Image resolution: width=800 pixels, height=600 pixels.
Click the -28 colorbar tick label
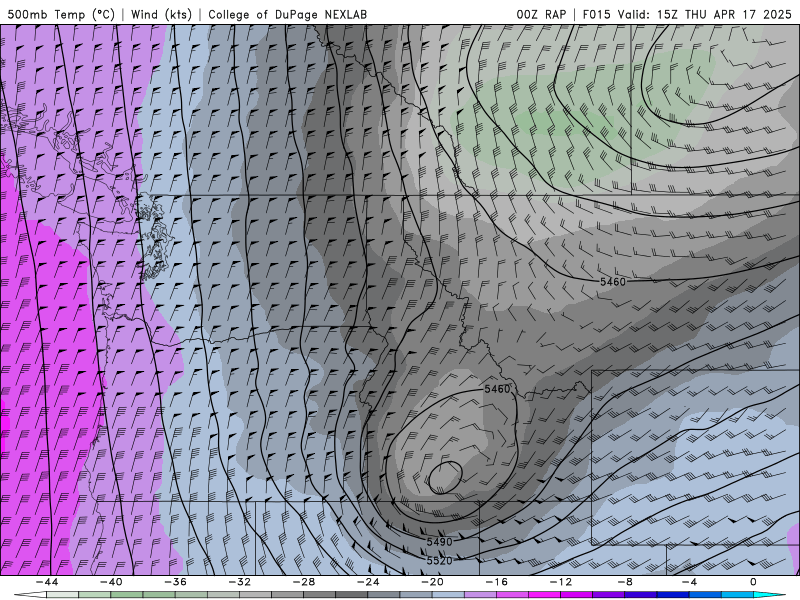304,582
